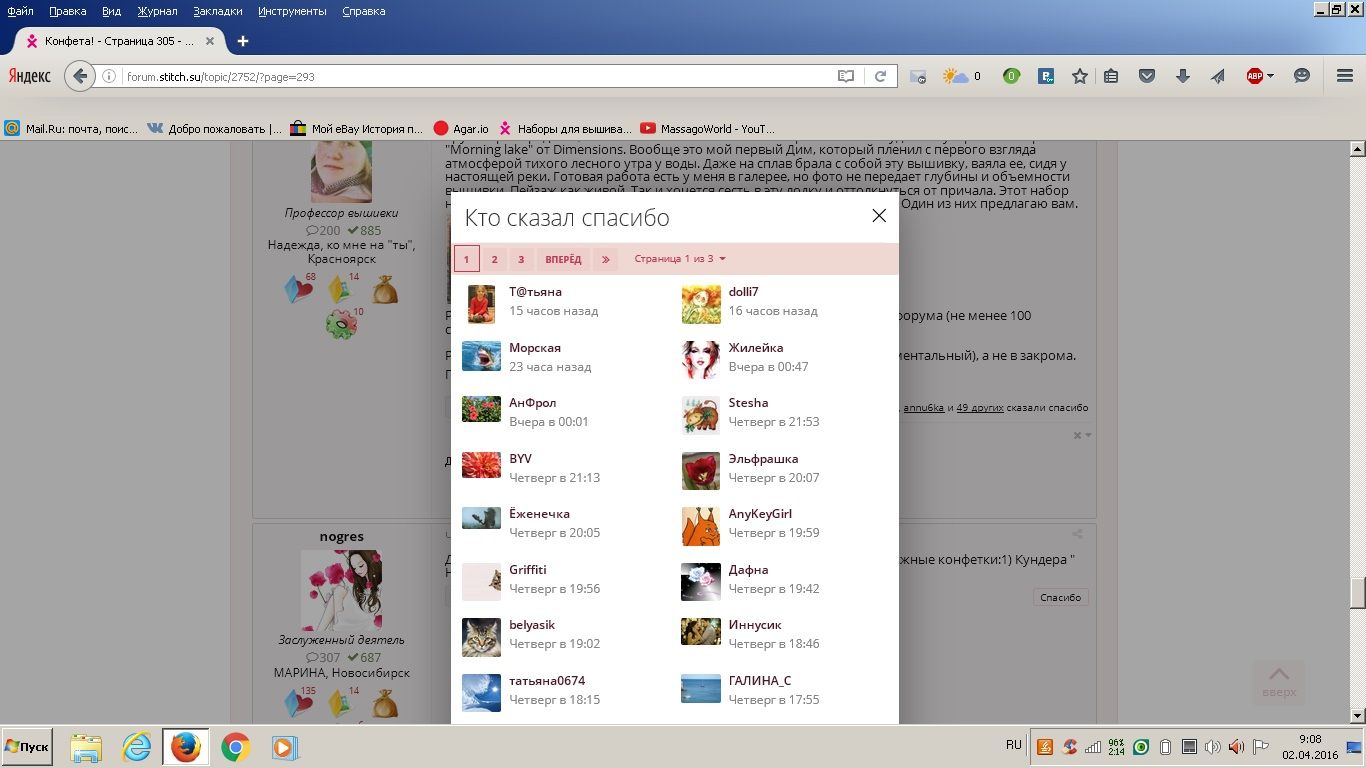1366x768 pixels.
Task: Open a new browser tab
Action: coord(242,41)
